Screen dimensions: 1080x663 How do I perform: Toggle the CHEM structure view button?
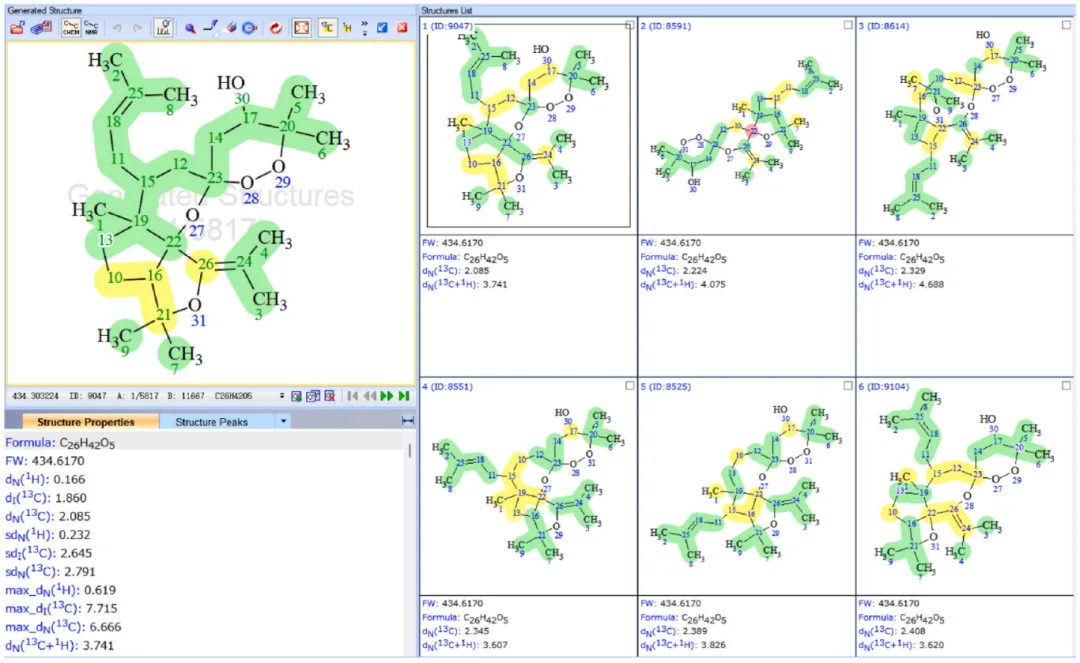tap(70, 28)
